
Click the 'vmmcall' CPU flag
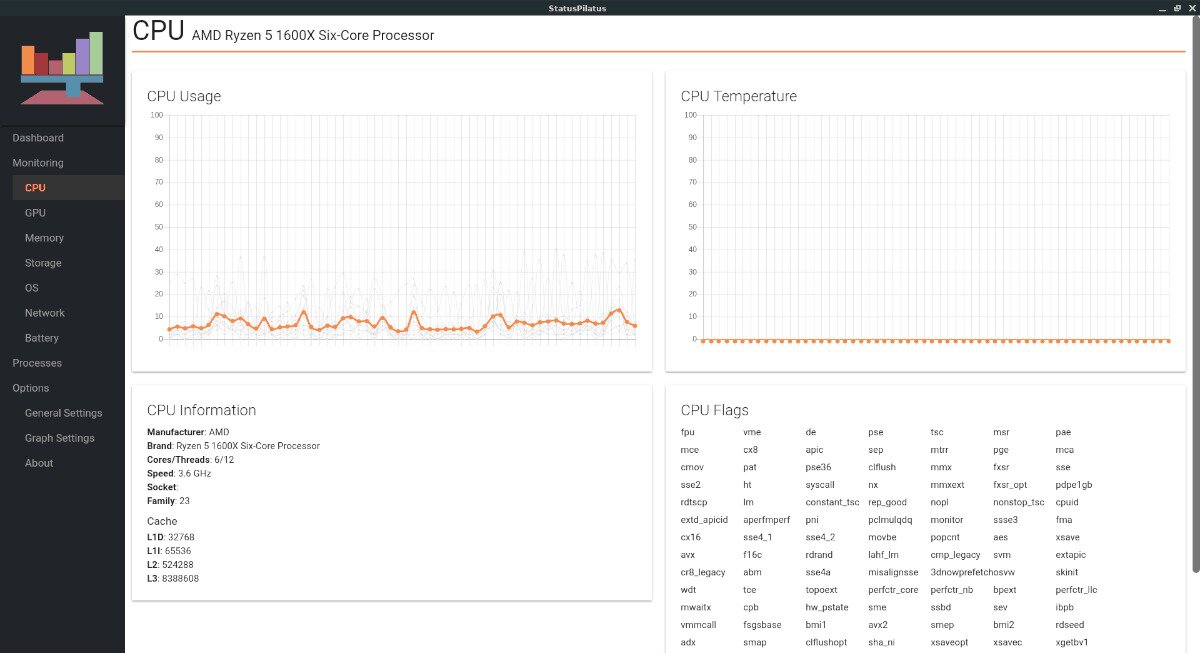click(699, 625)
